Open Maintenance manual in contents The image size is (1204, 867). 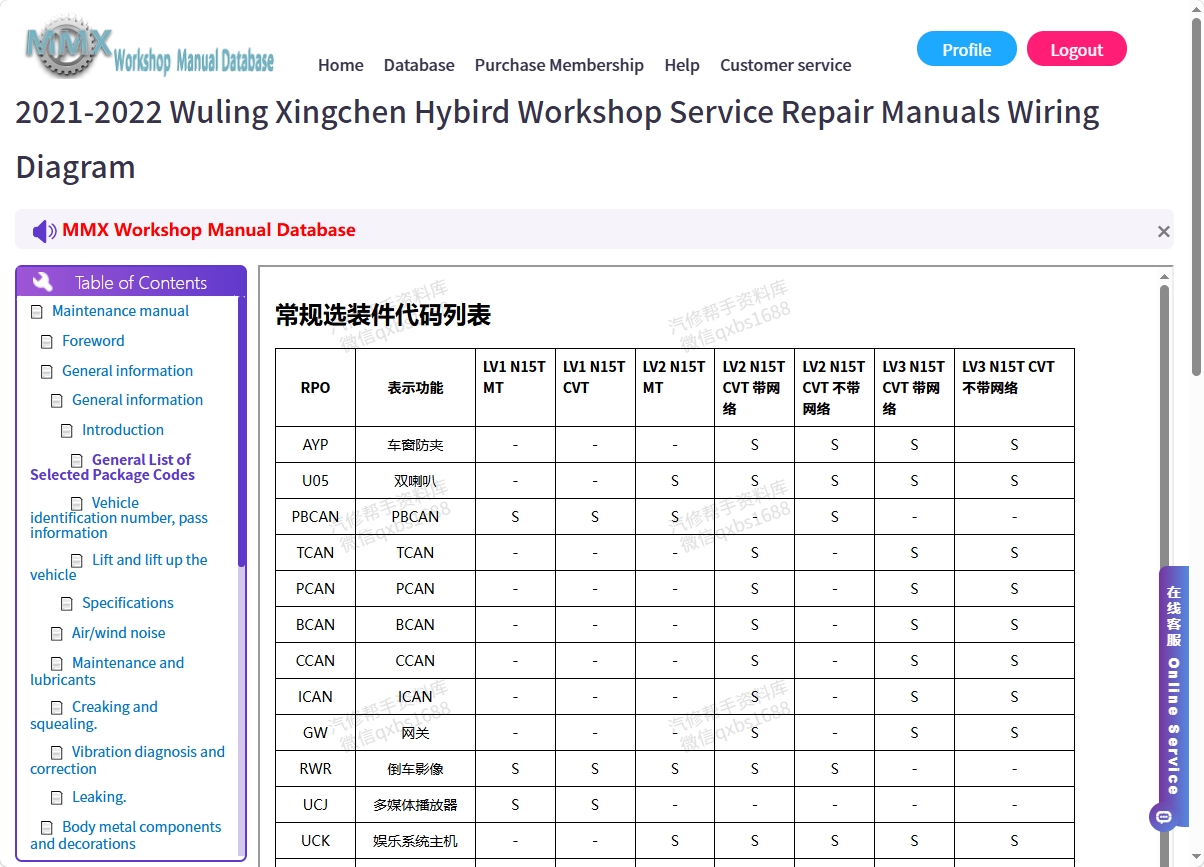[120, 311]
